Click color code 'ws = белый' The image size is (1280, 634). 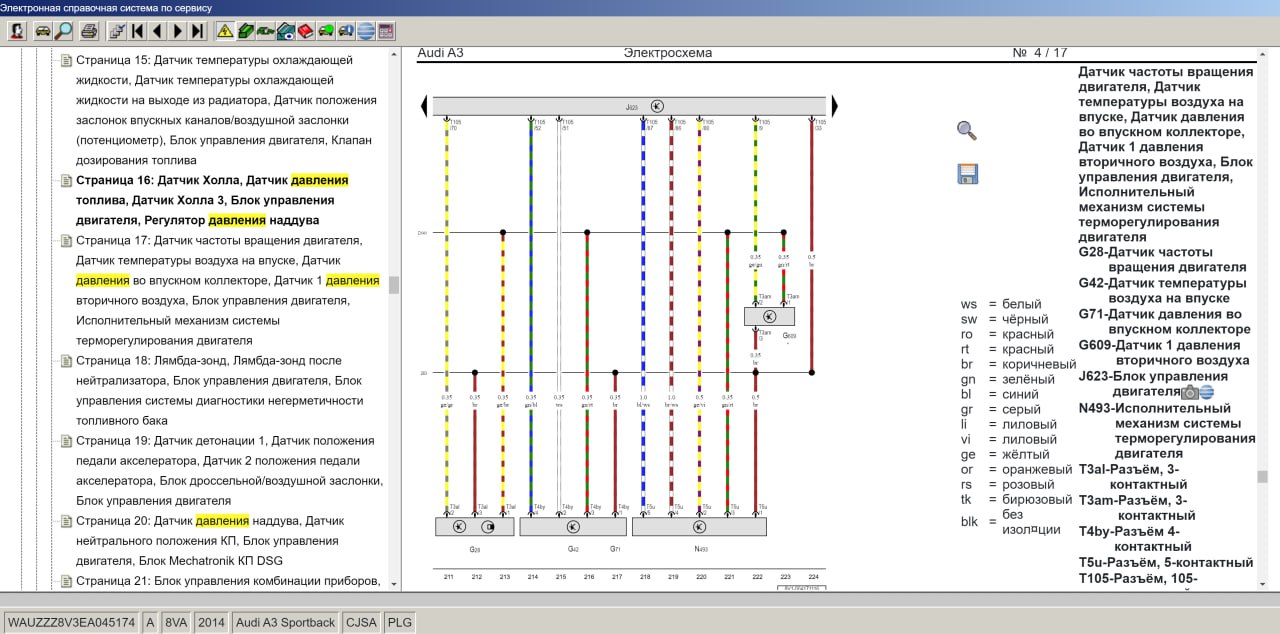(1001, 304)
